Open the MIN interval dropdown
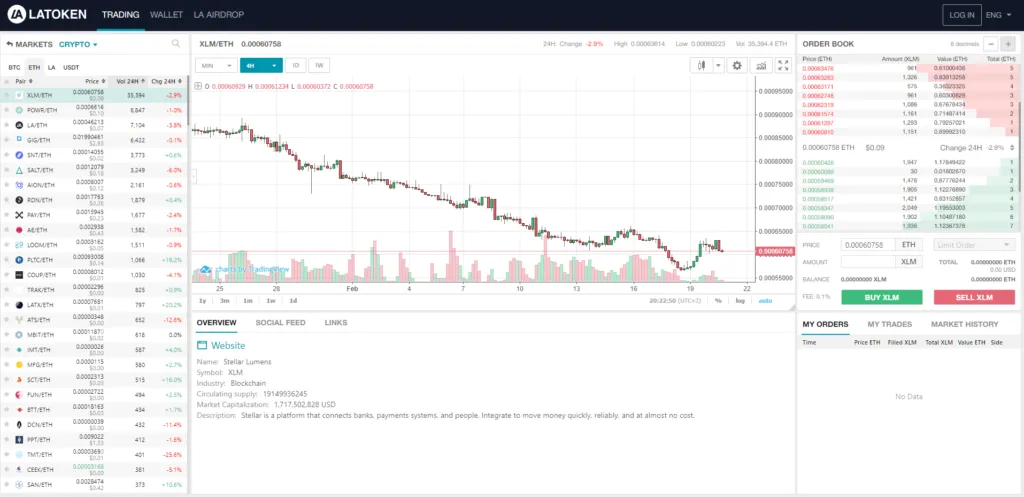This screenshot has width=1024, height=497. tap(217, 65)
